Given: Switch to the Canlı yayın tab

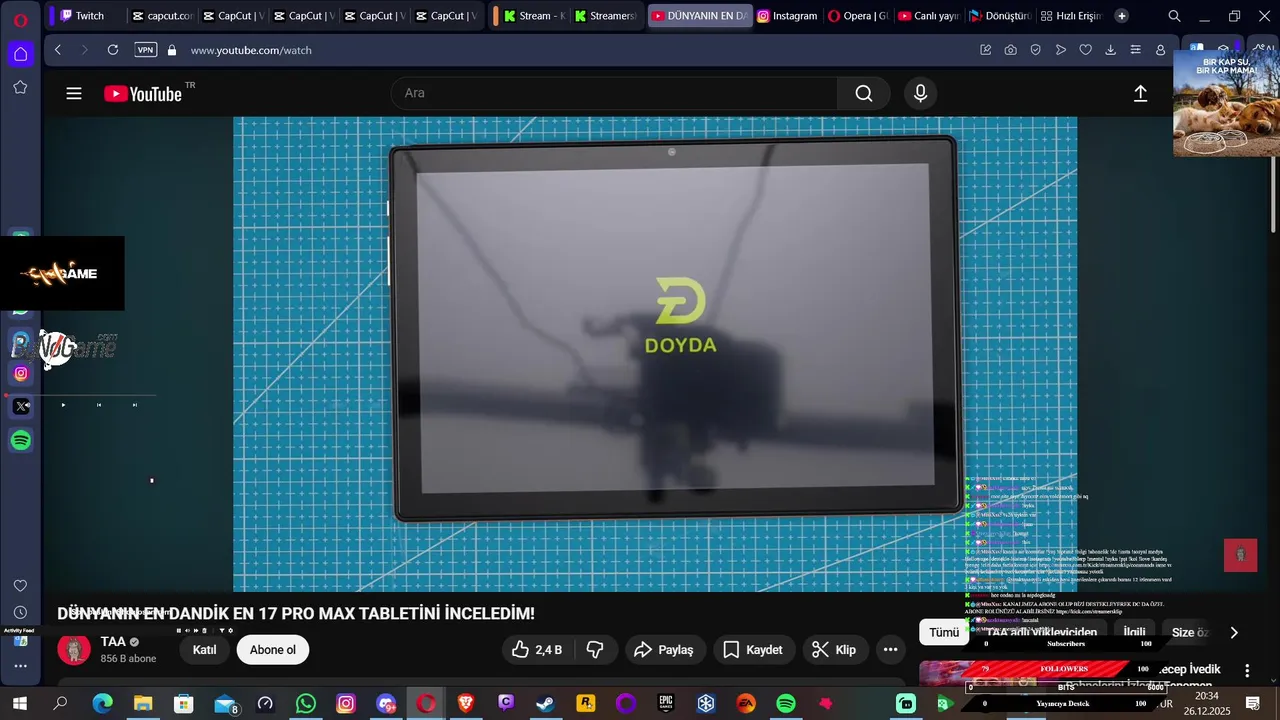Looking at the screenshot, I should [929, 16].
